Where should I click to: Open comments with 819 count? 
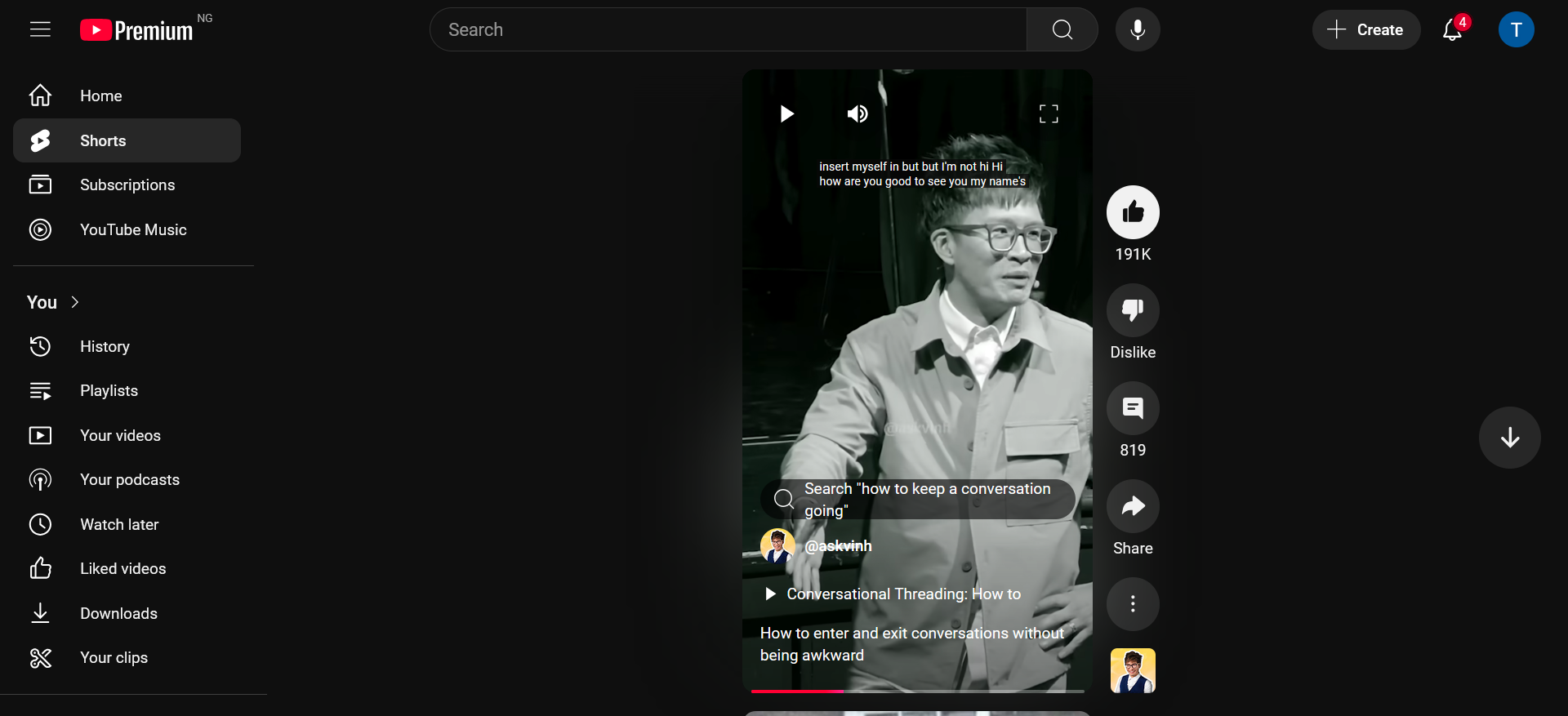(x=1133, y=408)
